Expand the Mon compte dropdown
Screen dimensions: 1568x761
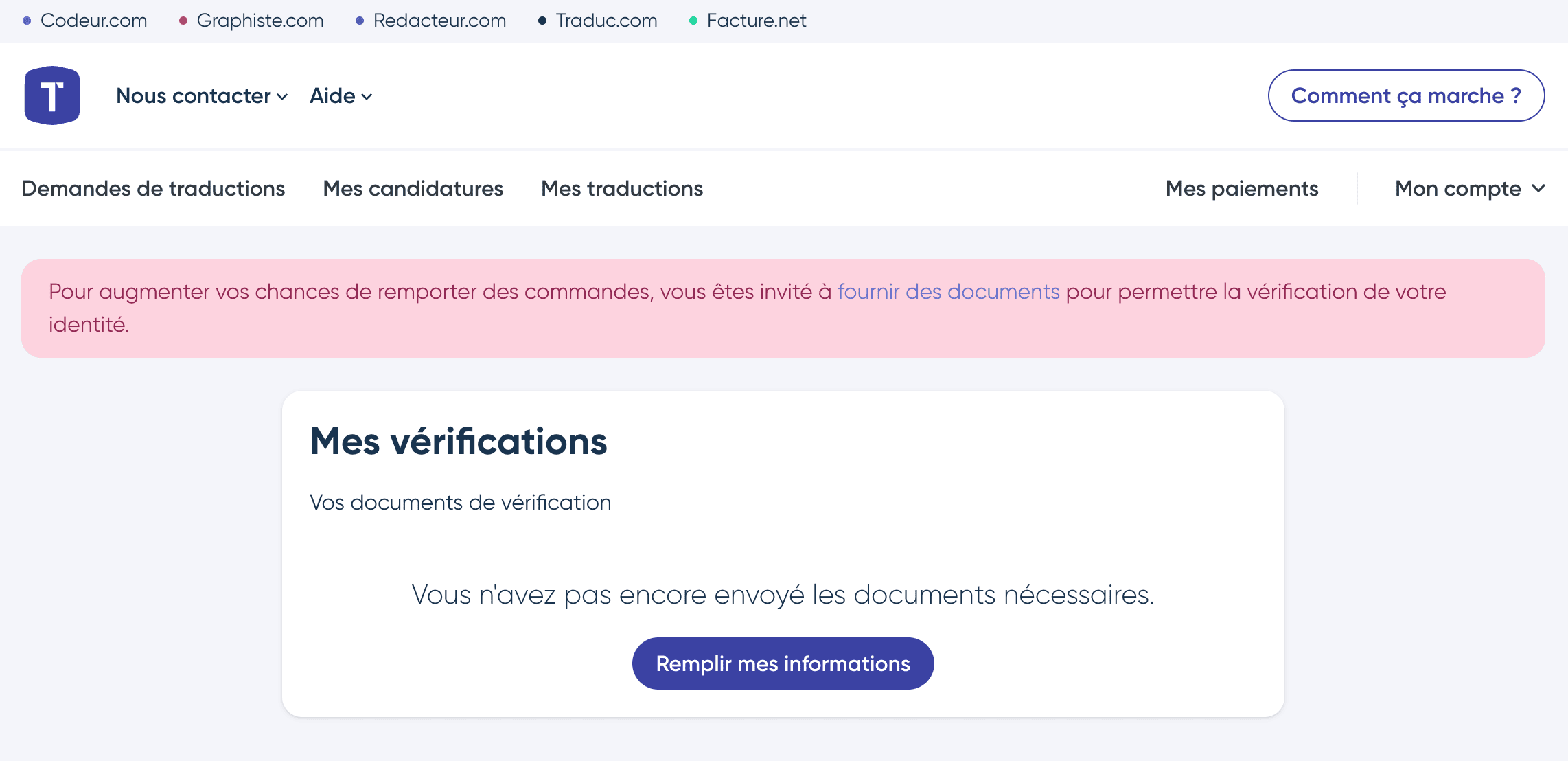(x=1471, y=188)
